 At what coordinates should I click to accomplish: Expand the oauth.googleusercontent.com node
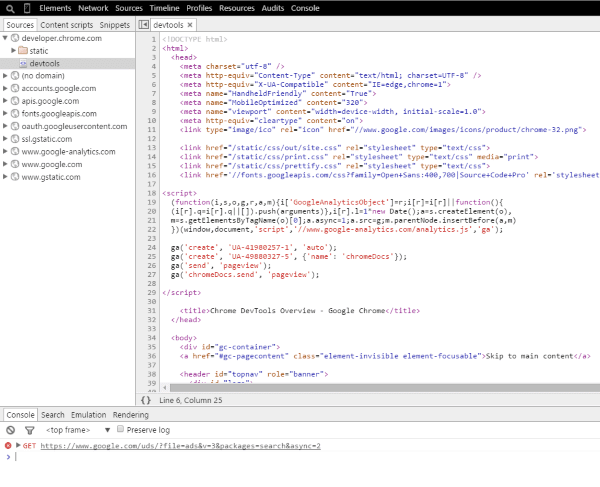5,126
